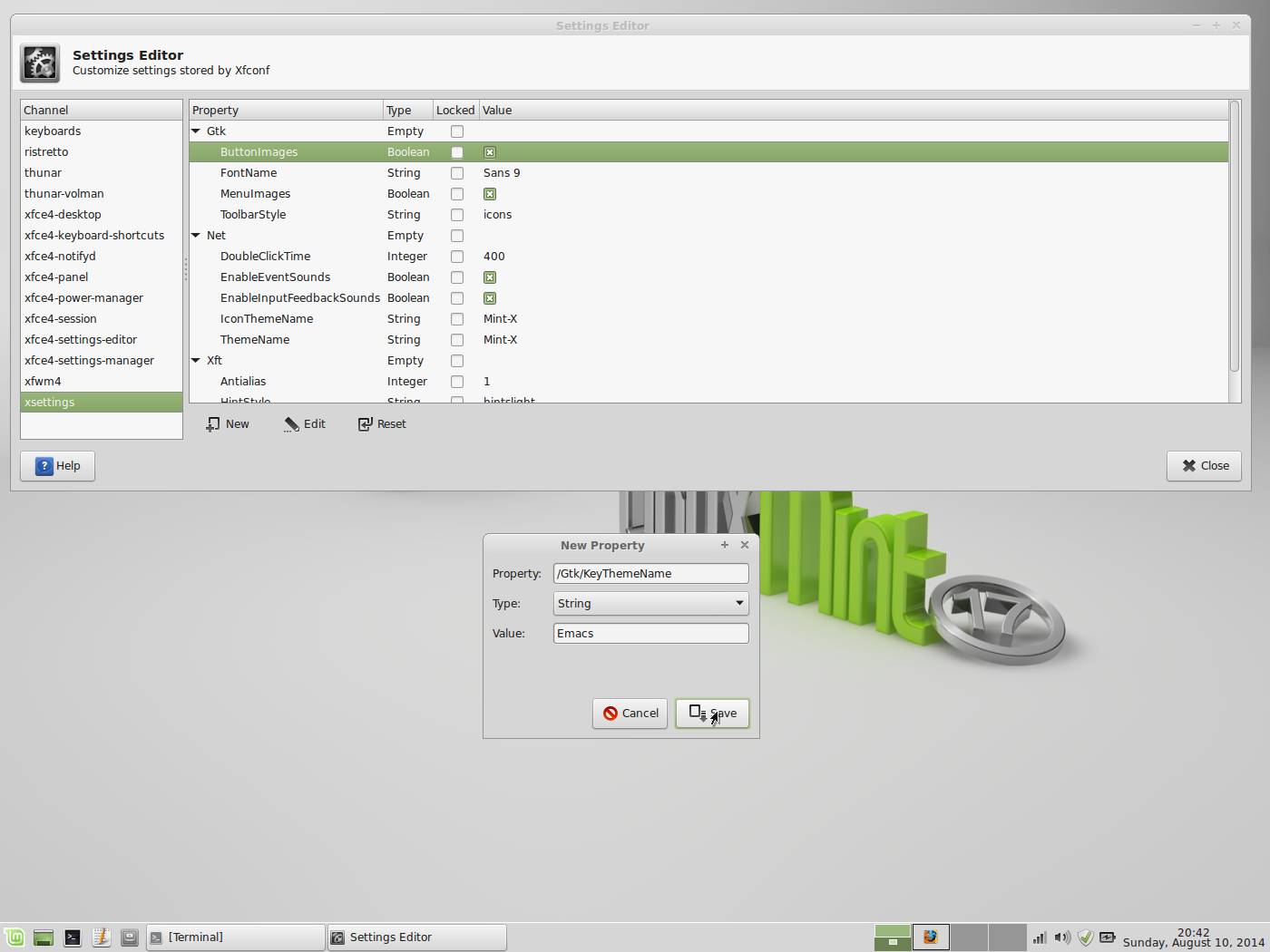Click the Show Desktop panel icon
This screenshot has width=1270, height=952.
click(x=43, y=937)
